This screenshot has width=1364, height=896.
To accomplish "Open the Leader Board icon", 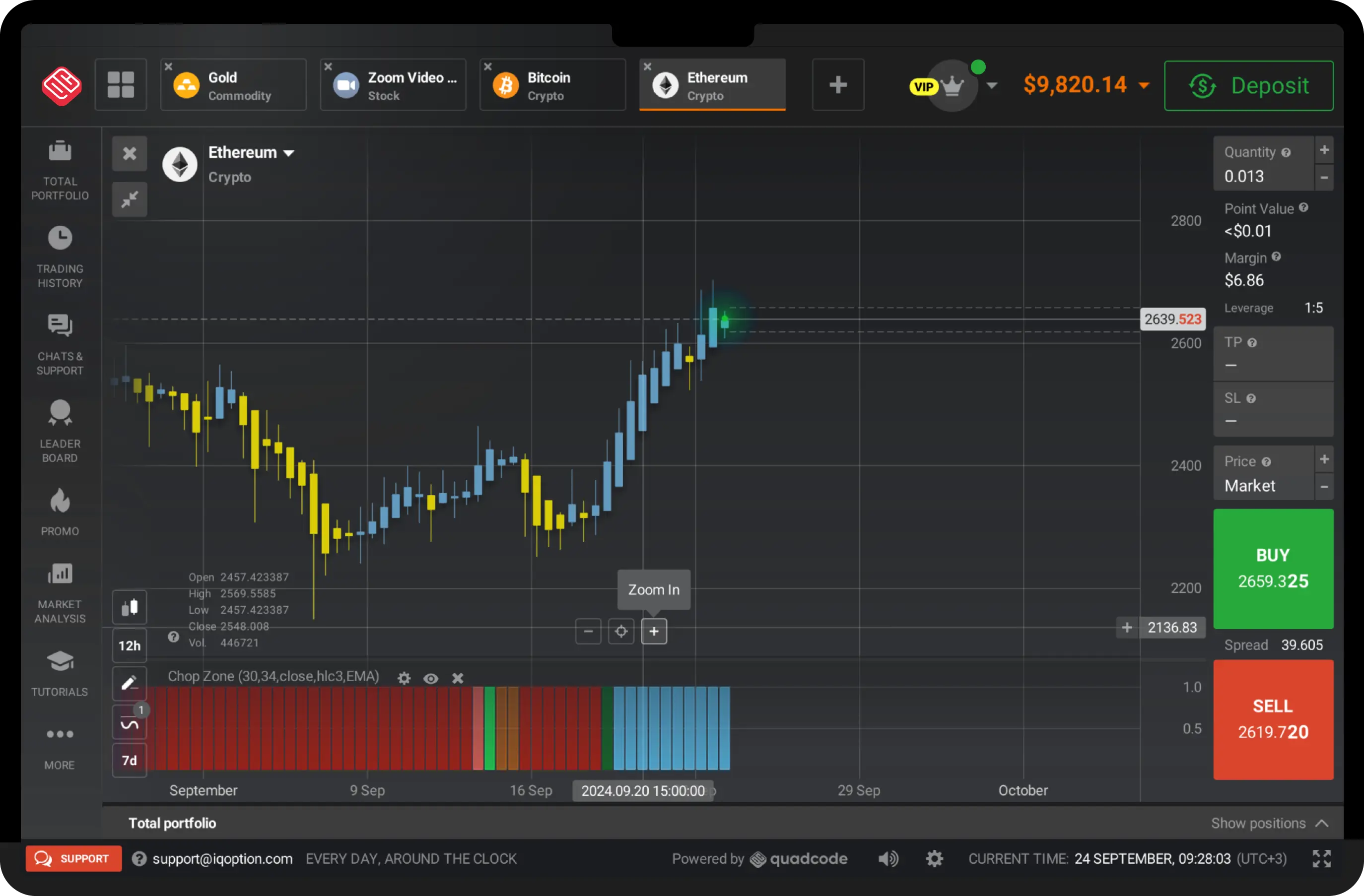I will click(60, 412).
